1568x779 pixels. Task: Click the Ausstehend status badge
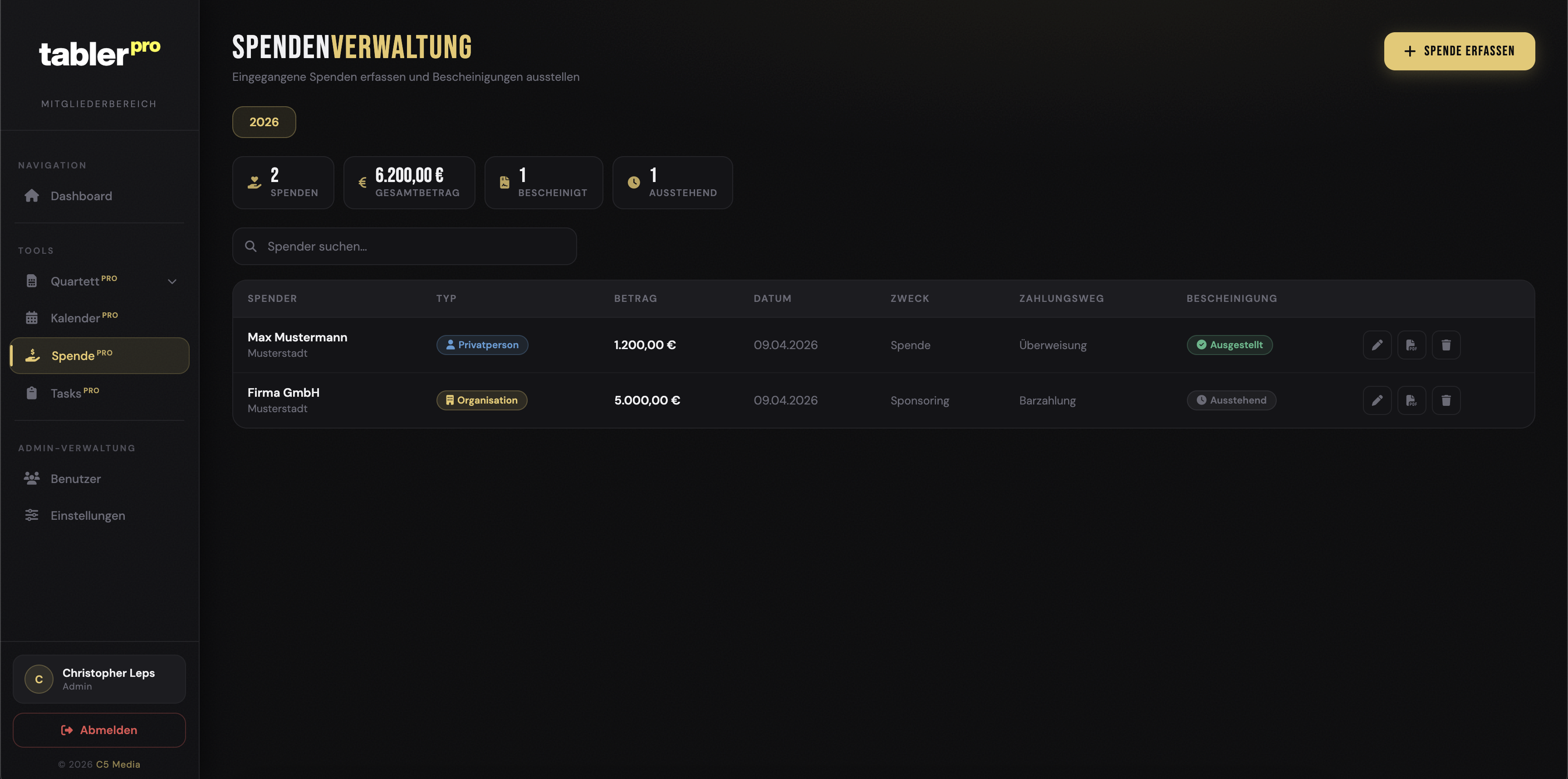click(1231, 400)
